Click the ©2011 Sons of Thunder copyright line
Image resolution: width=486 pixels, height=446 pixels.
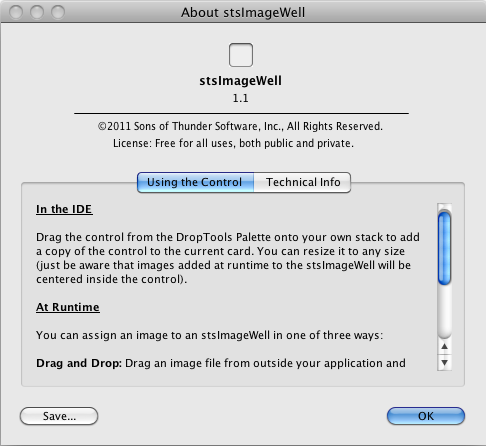(x=240, y=126)
